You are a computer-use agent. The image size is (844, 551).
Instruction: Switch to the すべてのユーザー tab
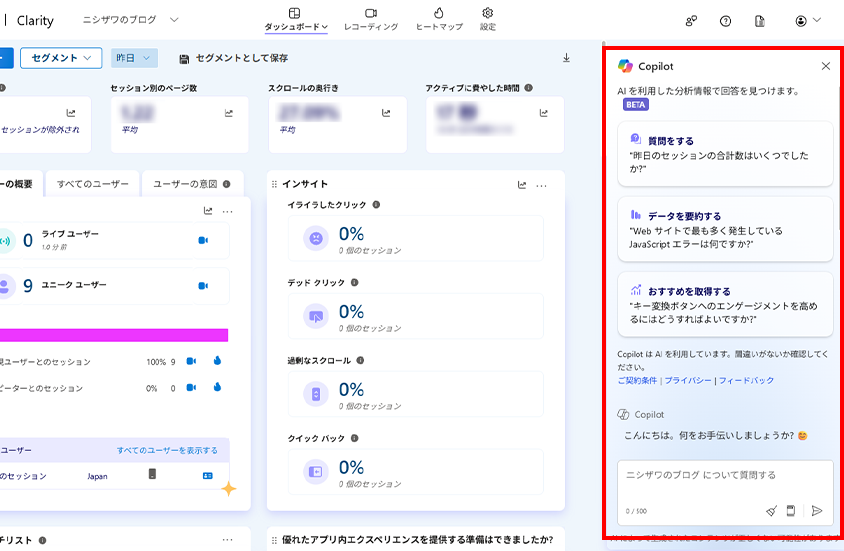pos(92,184)
